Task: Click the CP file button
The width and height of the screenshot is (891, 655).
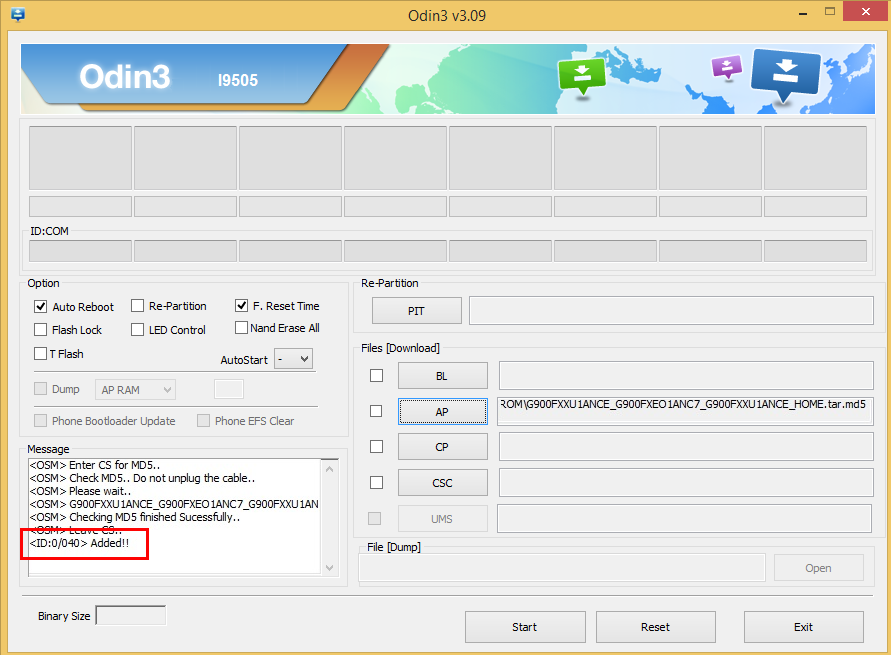Action: click(x=442, y=447)
